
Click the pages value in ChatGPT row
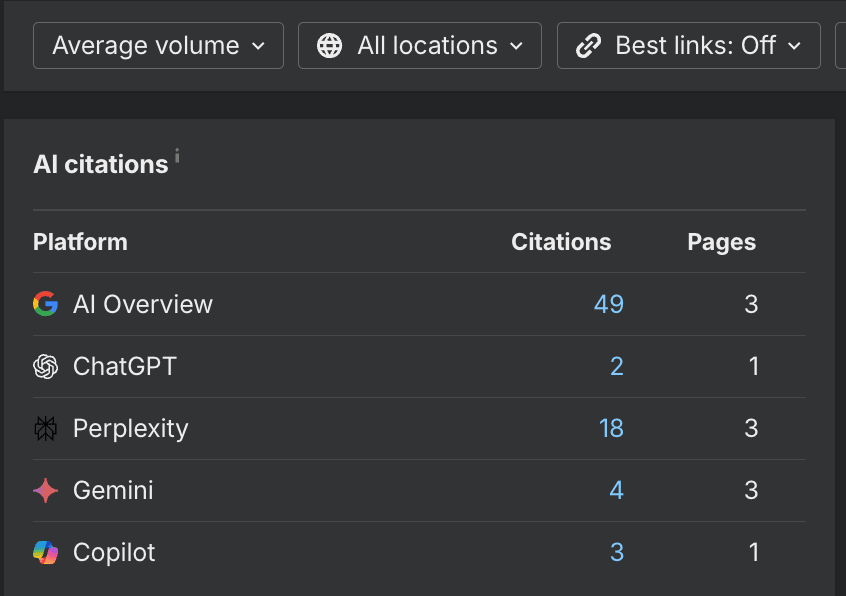[x=754, y=367]
